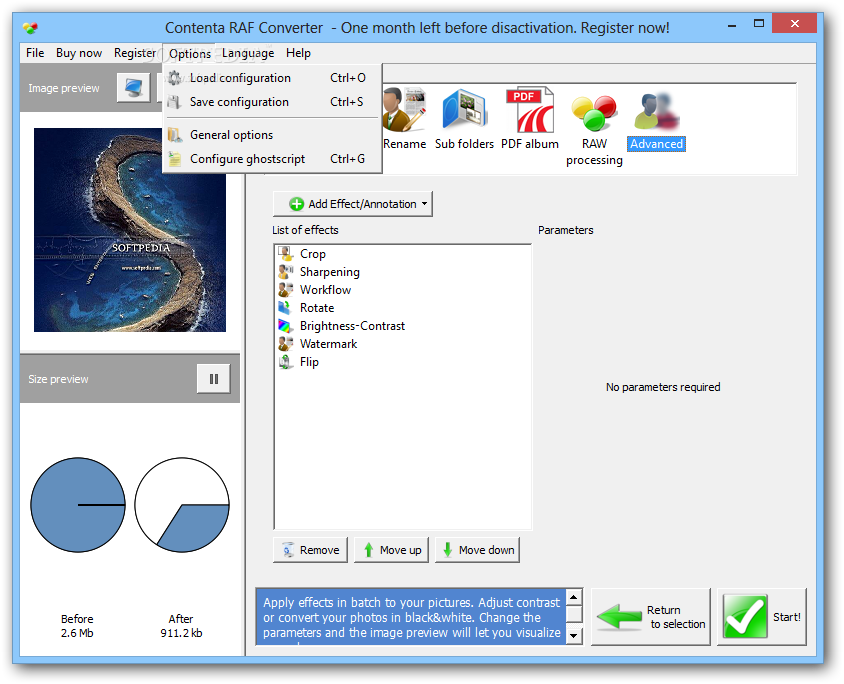
Task: Open the File menu
Action: pos(35,53)
